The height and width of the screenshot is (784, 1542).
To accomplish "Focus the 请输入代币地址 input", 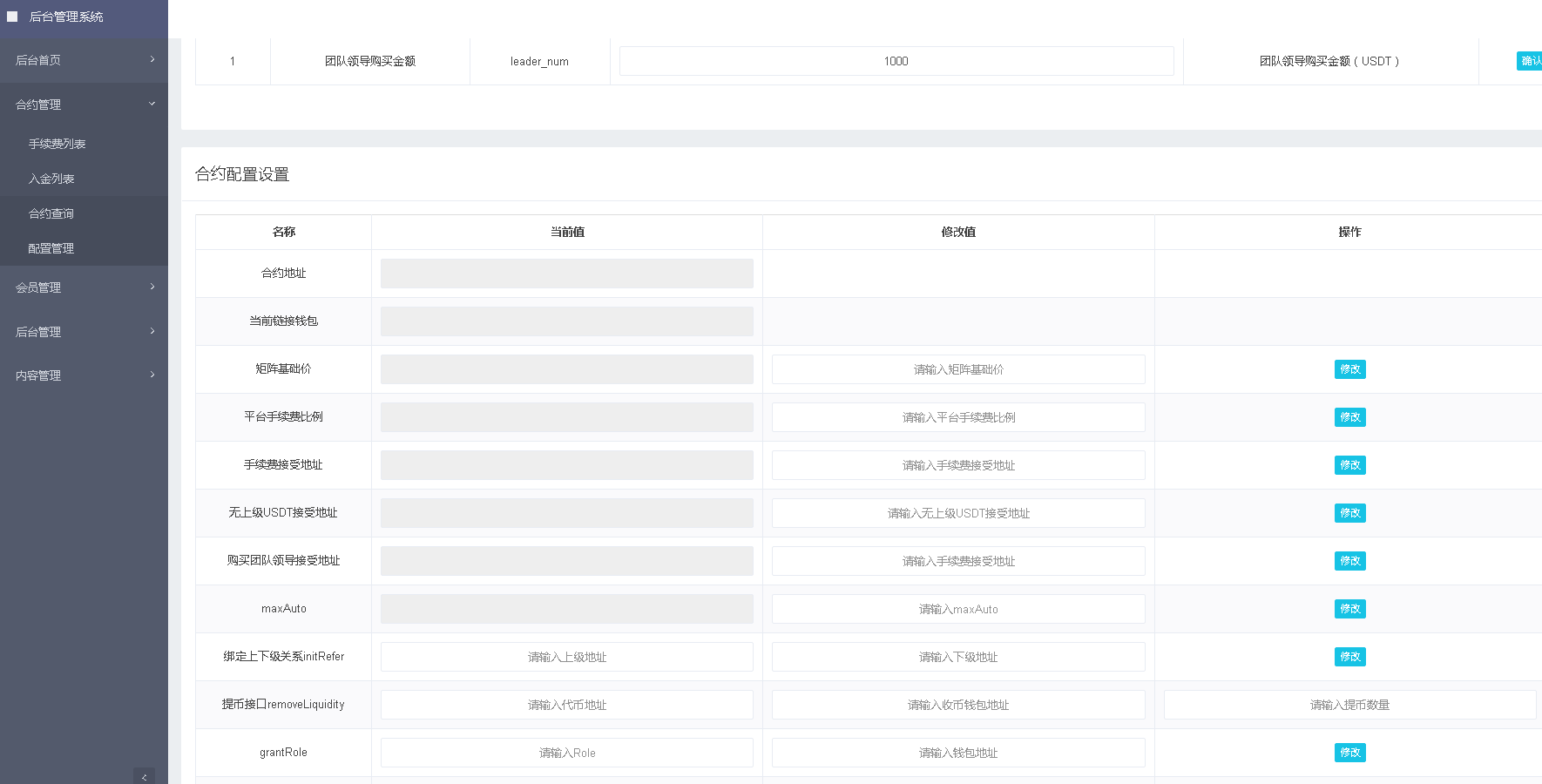I will [x=567, y=705].
